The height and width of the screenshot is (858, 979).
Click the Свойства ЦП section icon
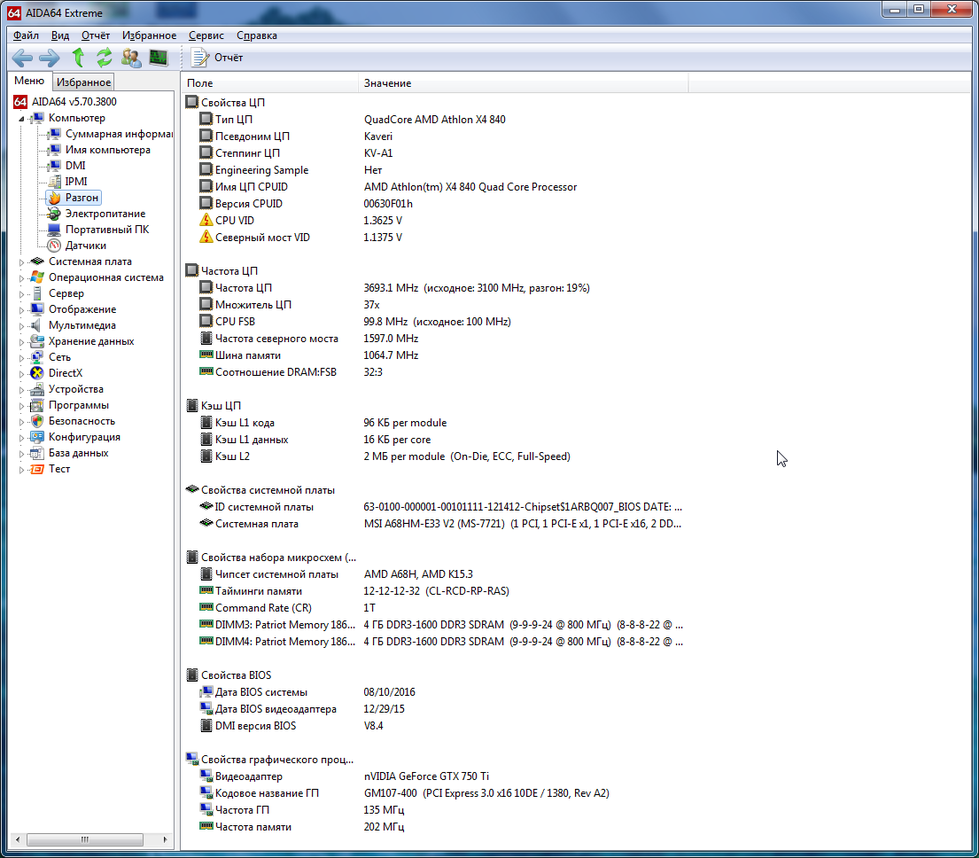point(192,102)
